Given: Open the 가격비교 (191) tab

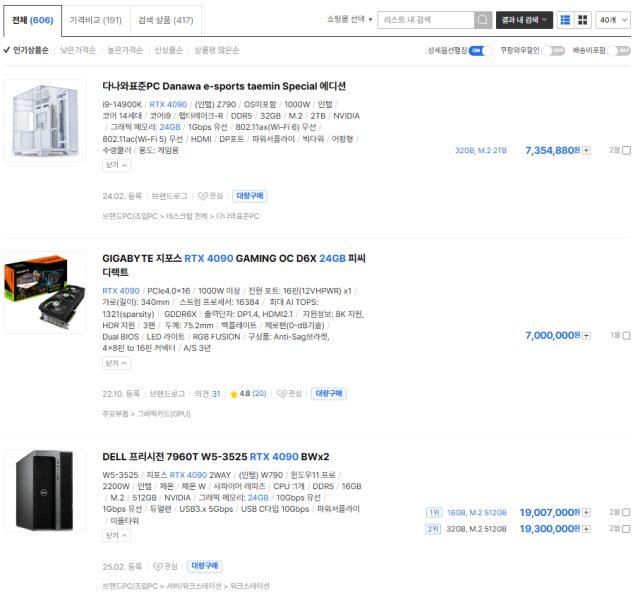Looking at the screenshot, I should coord(96,20).
